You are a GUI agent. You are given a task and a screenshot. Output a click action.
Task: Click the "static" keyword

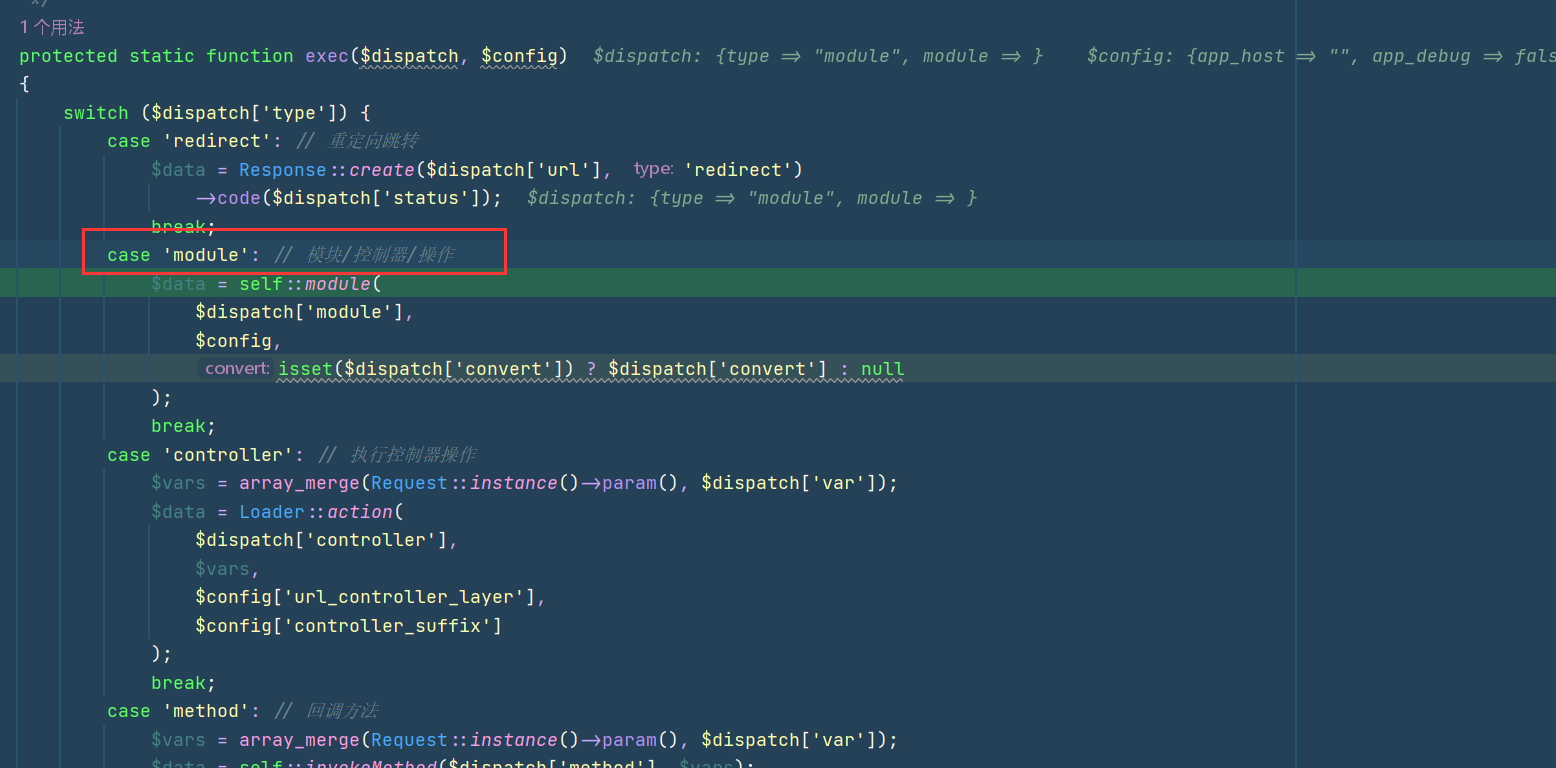tap(162, 56)
